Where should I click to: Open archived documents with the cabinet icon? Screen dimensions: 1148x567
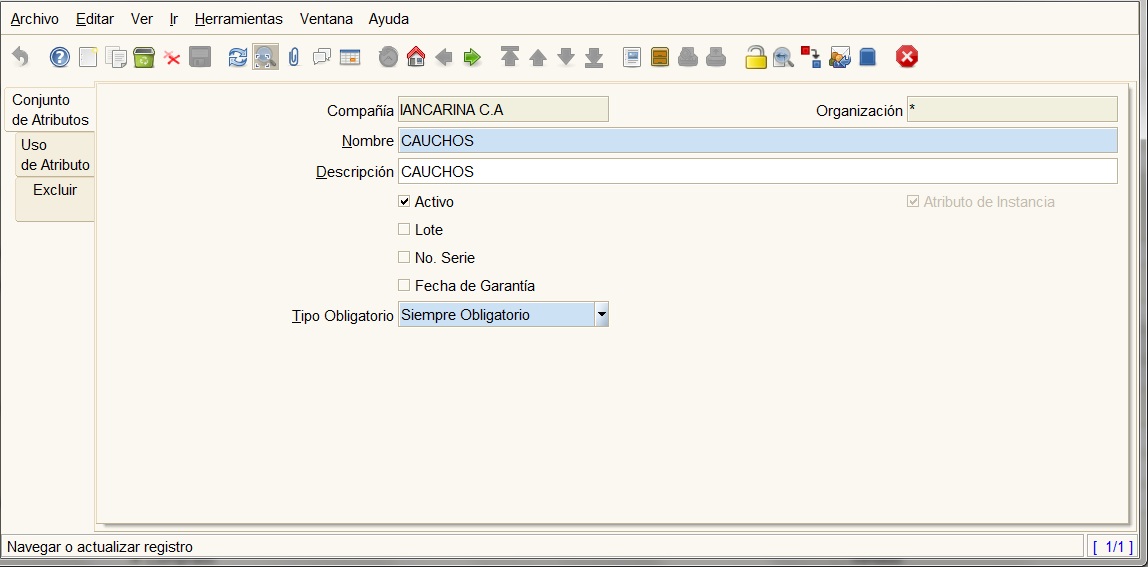660,56
